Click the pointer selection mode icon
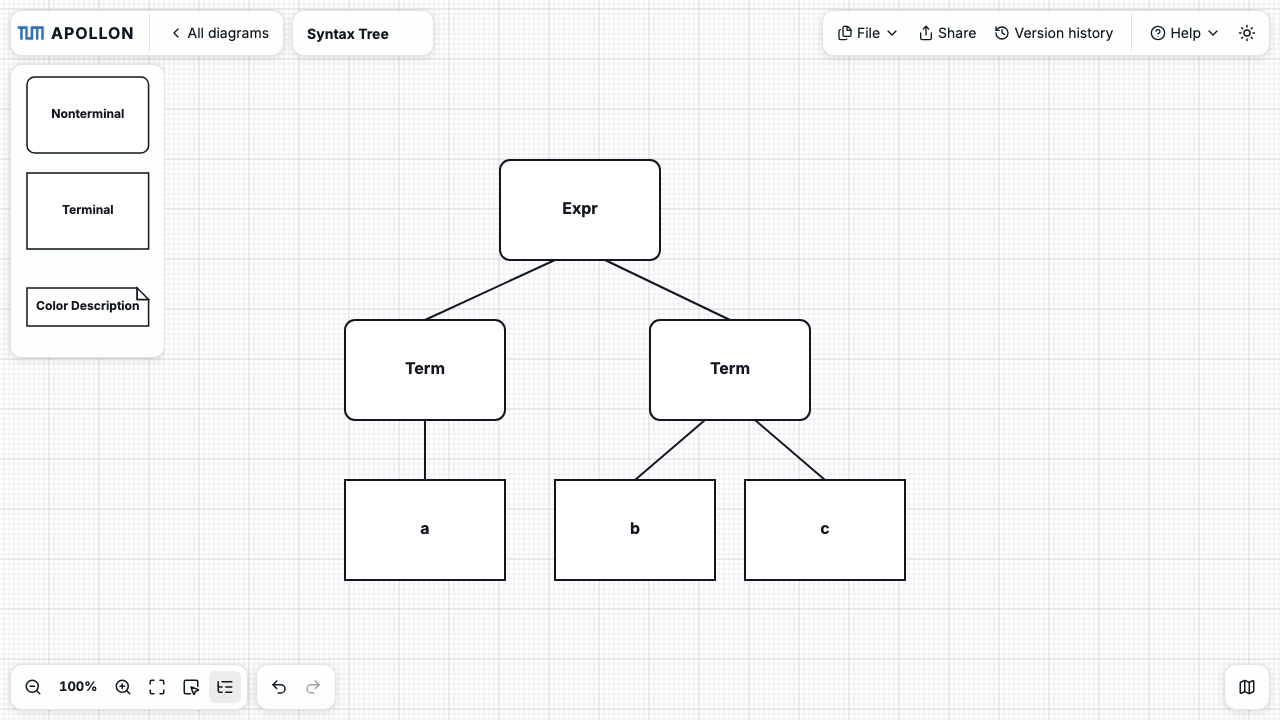The width and height of the screenshot is (1280, 720). click(x=191, y=687)
